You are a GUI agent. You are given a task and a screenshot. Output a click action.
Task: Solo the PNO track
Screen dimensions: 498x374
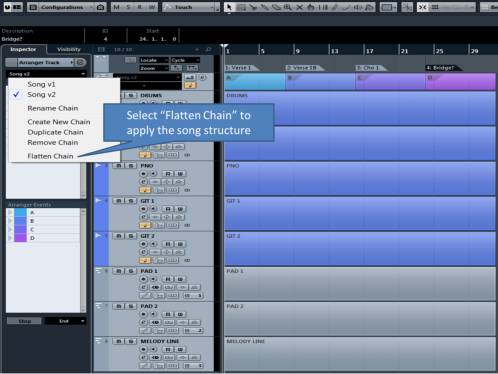coord(131,166)
